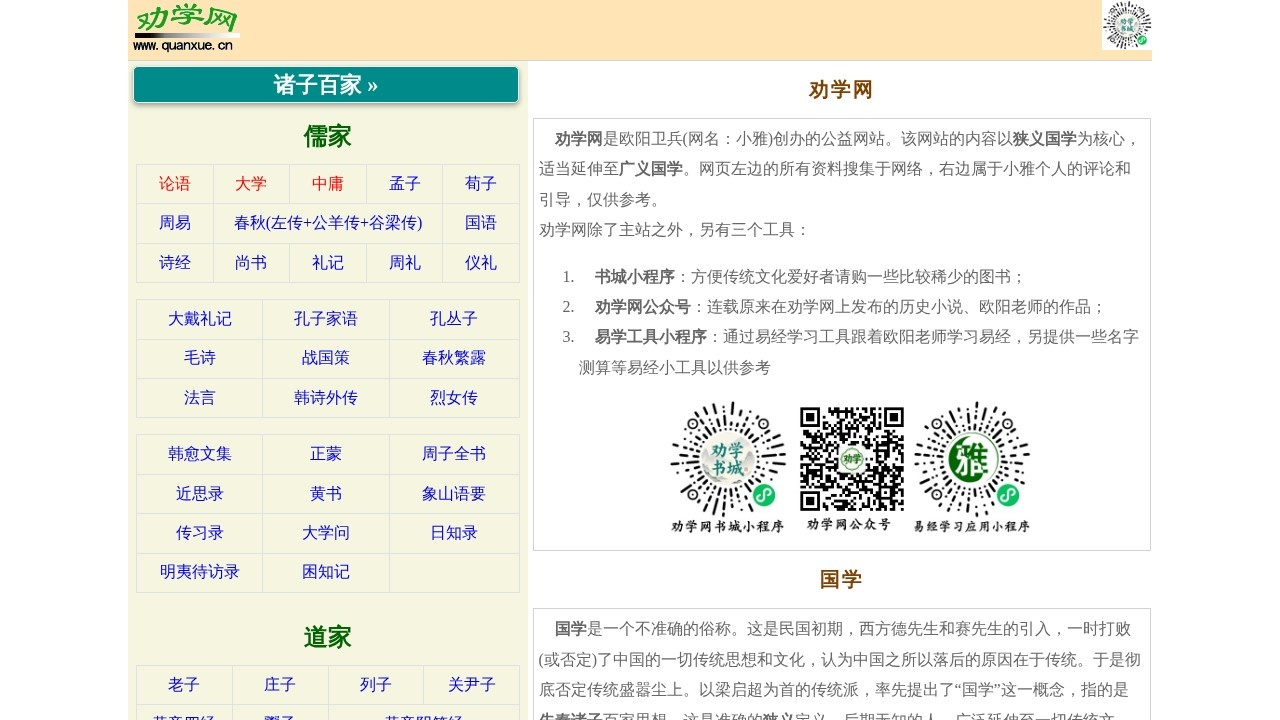The height and width of the screenshot is (720, 1280).
Task: Open 春秋繁露
Action: [454, 358]
